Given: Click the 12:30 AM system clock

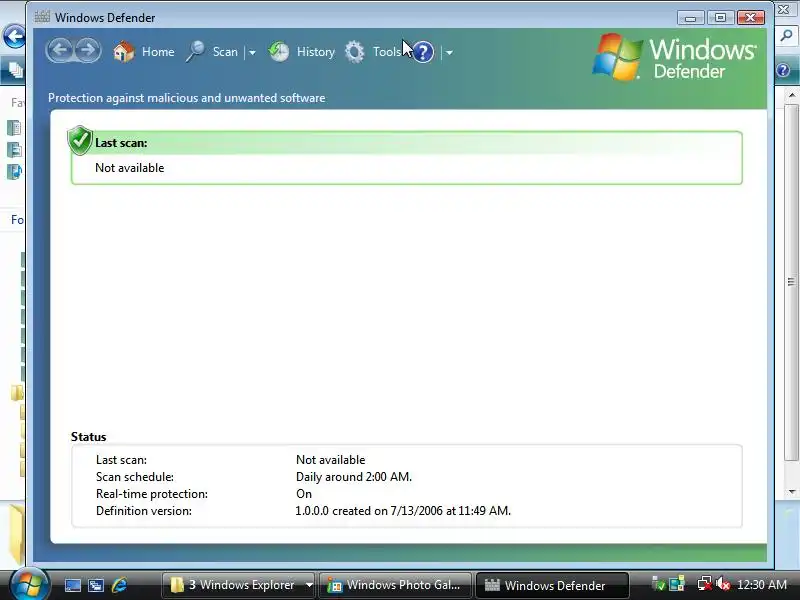Looking at the screenshot, I should [762, 585].
